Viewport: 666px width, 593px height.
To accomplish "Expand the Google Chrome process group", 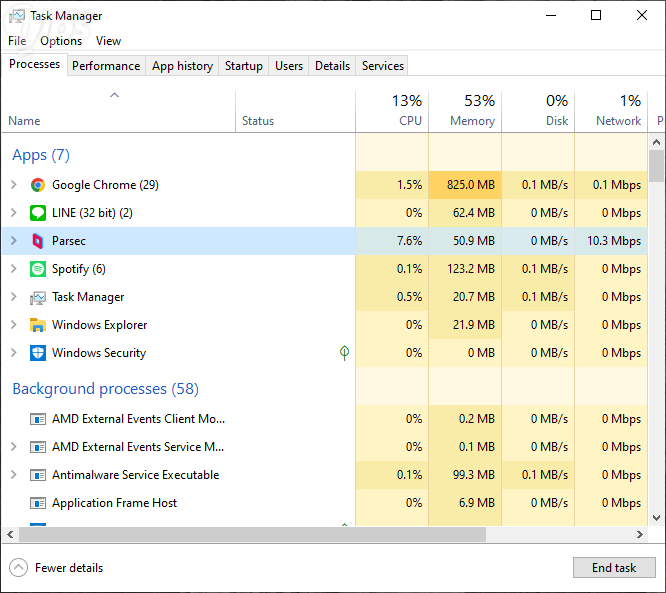I will click(14, 184).
